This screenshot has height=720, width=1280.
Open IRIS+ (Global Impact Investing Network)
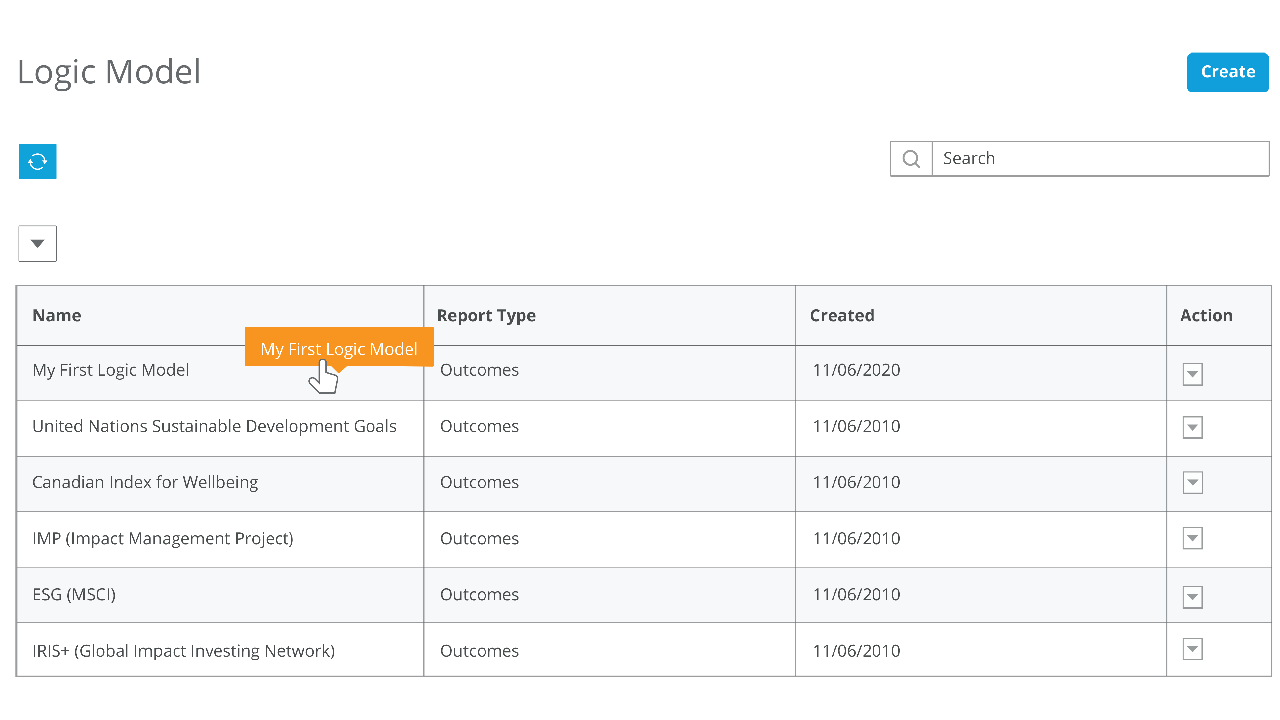point(183,651)
